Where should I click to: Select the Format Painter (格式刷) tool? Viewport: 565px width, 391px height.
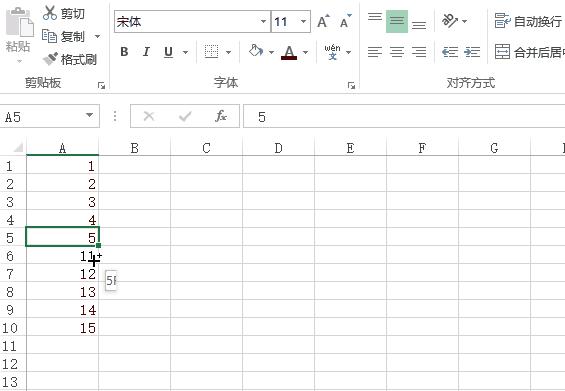70,59
